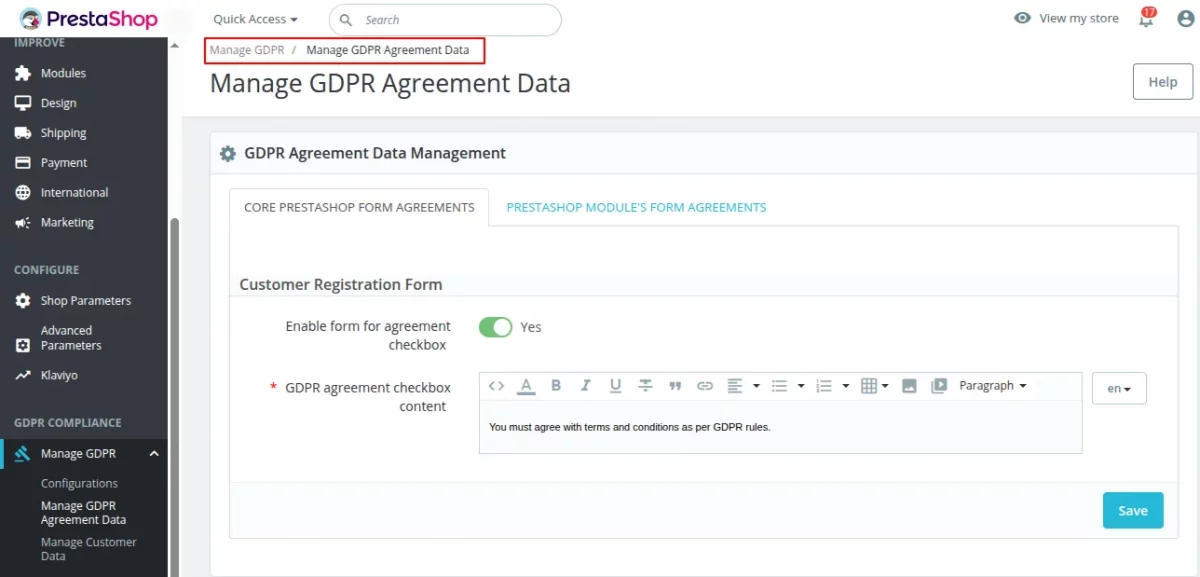
Task: Open the en language dropdown
Action: tap(1118, 388)
